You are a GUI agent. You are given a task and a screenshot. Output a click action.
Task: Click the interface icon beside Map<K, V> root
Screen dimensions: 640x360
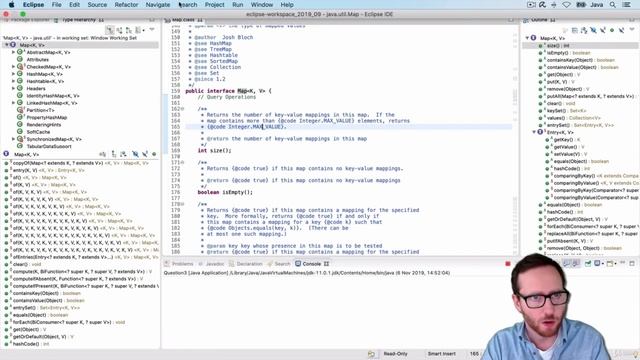(13, 45)
